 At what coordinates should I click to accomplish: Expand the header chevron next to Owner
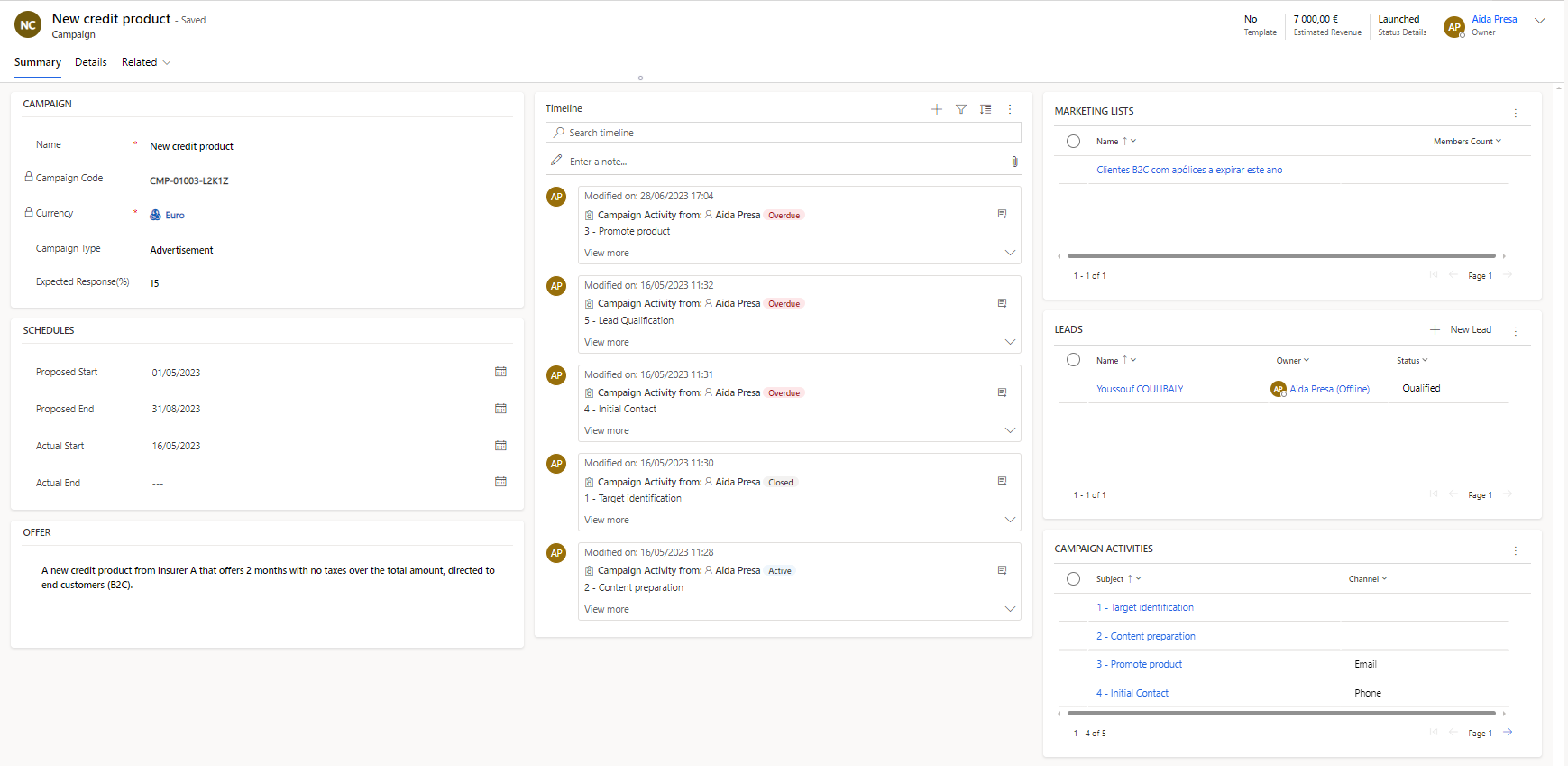[x=1539, y=21]
